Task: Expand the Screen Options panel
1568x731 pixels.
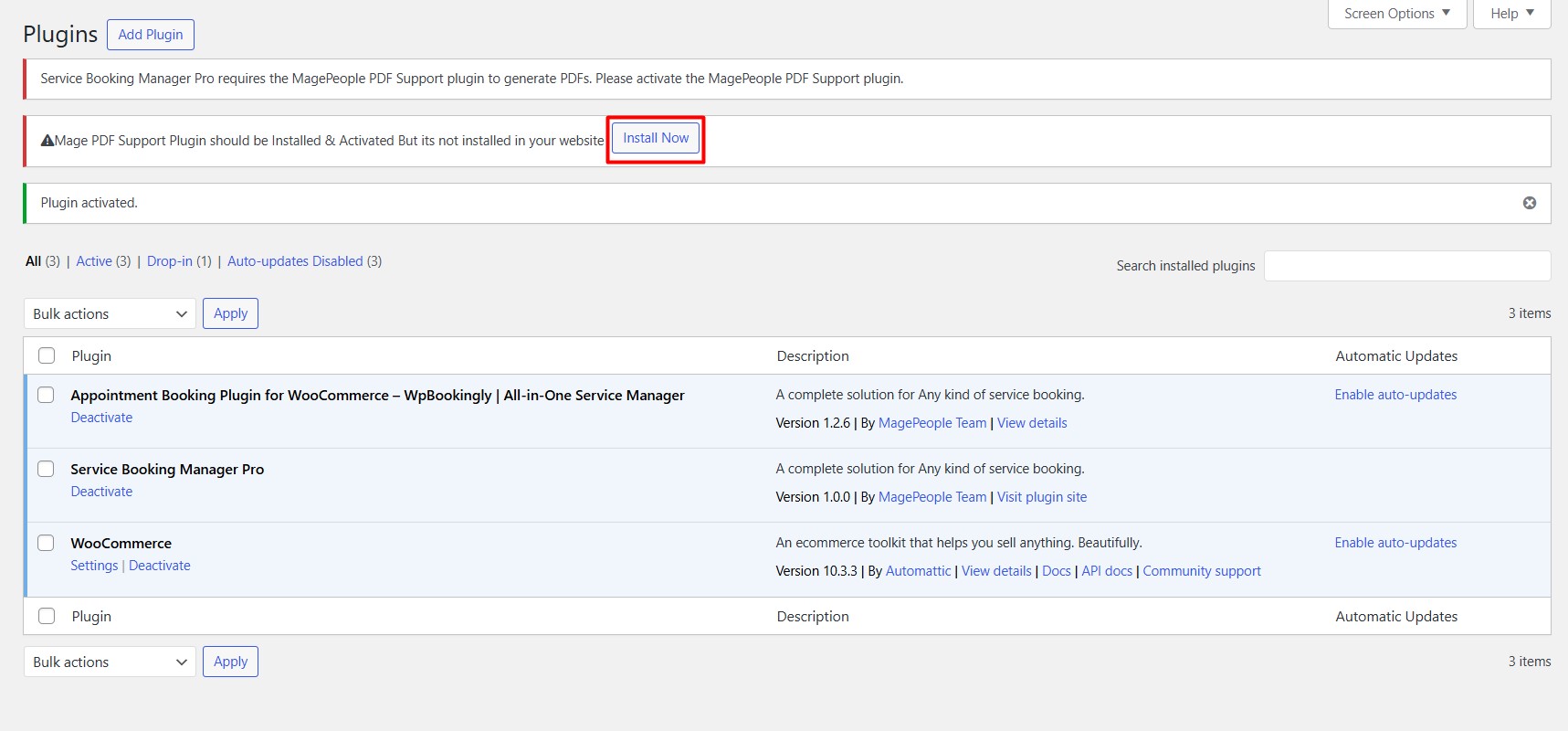Action: coord(1396,14)
